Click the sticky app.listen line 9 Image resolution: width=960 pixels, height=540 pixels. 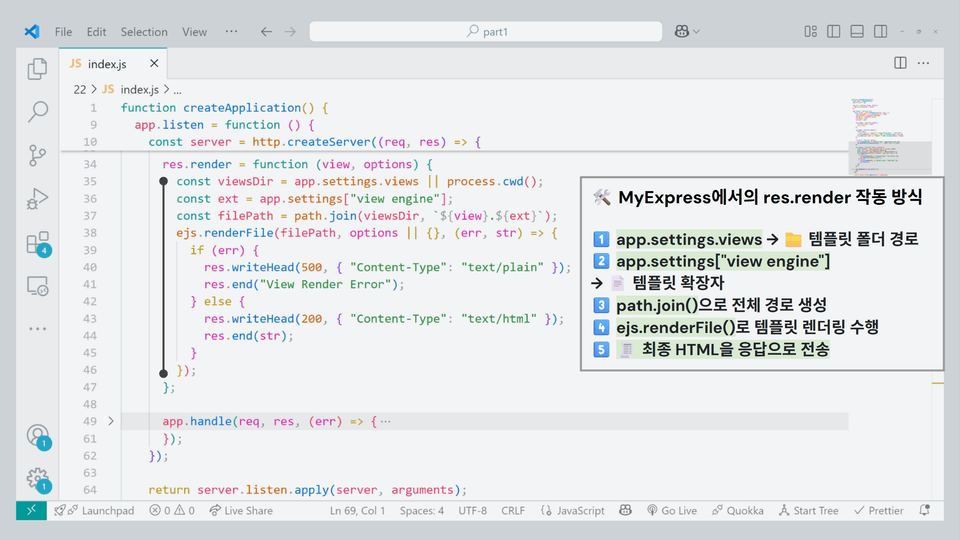click(225, 125)
